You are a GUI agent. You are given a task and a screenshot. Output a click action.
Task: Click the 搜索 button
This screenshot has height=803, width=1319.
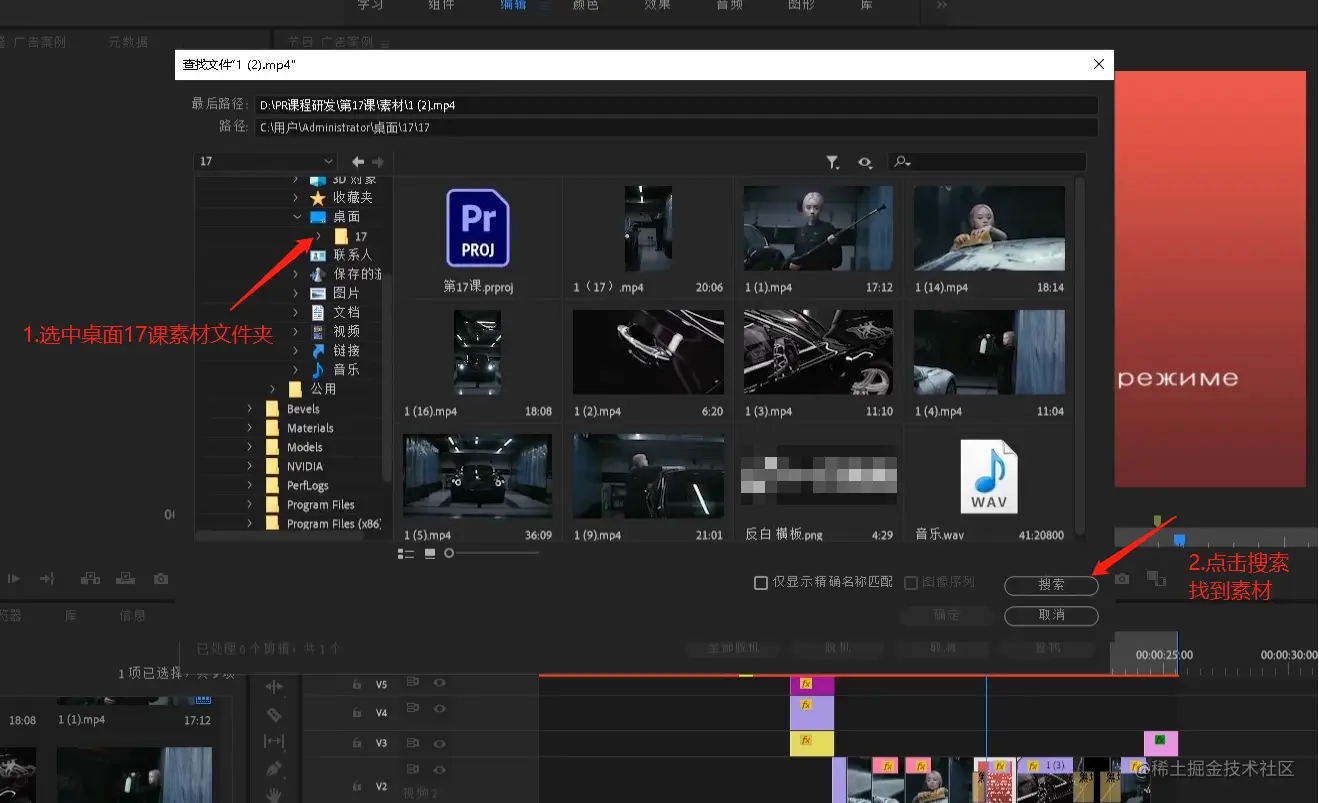[1051, 585]
